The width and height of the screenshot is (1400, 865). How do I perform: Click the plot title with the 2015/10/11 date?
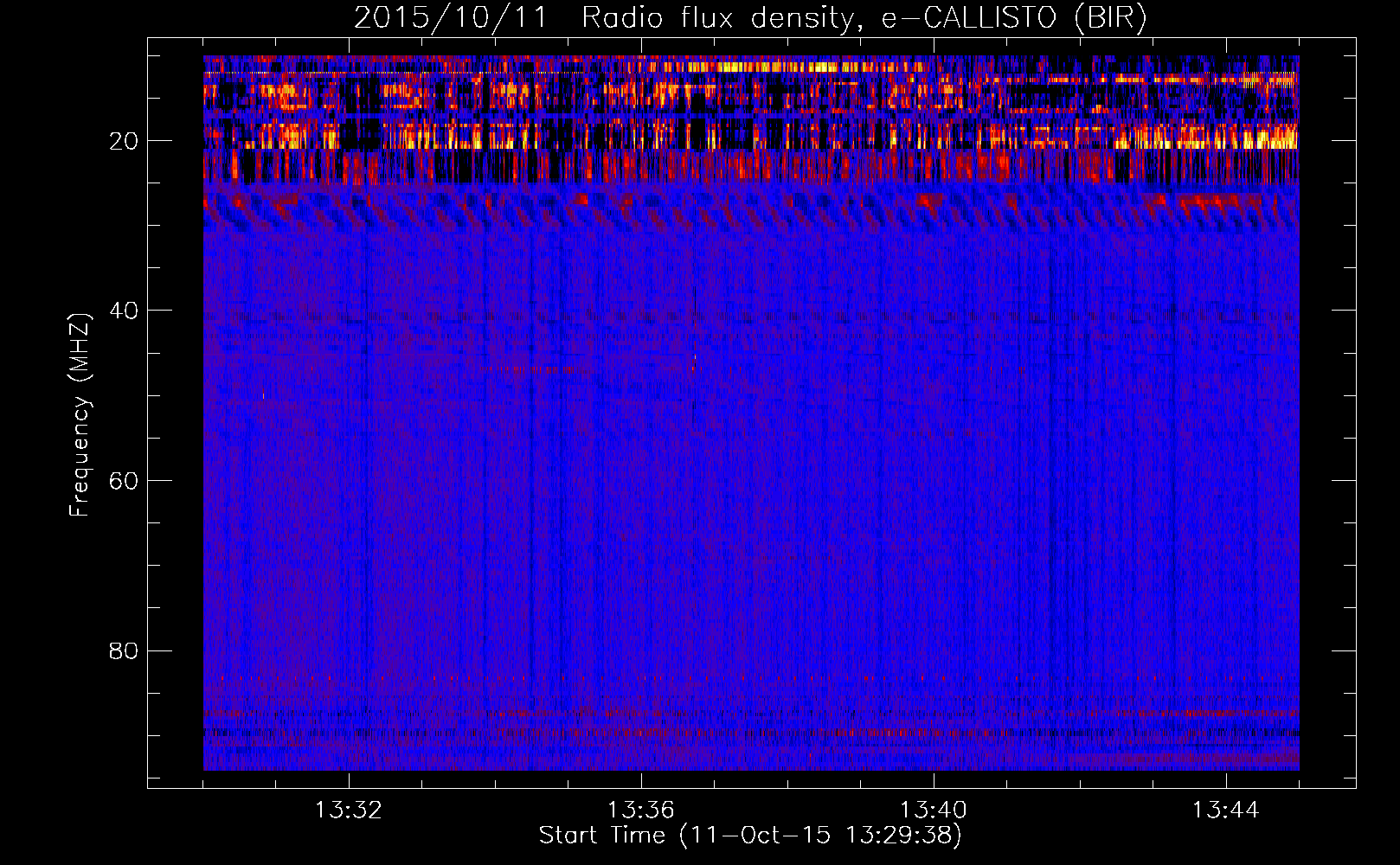(750, 18)
